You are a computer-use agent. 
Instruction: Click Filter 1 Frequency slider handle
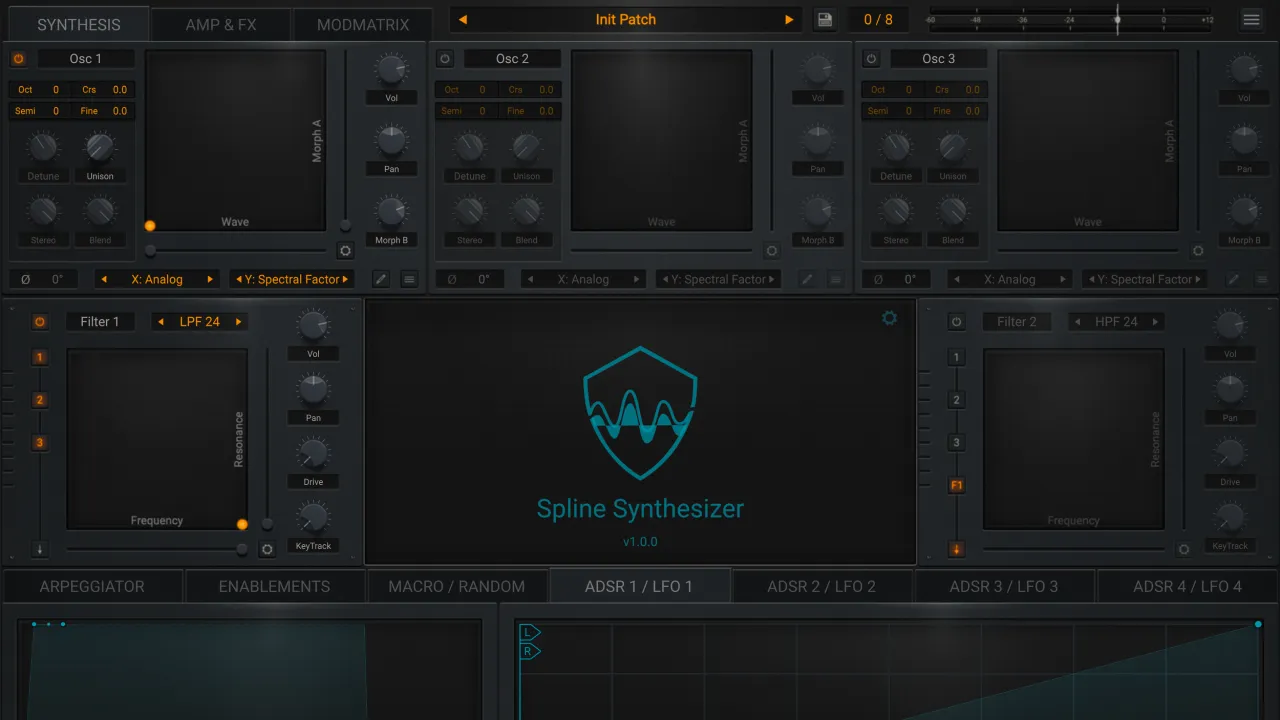pyautogui.click(x=242, y=550)
